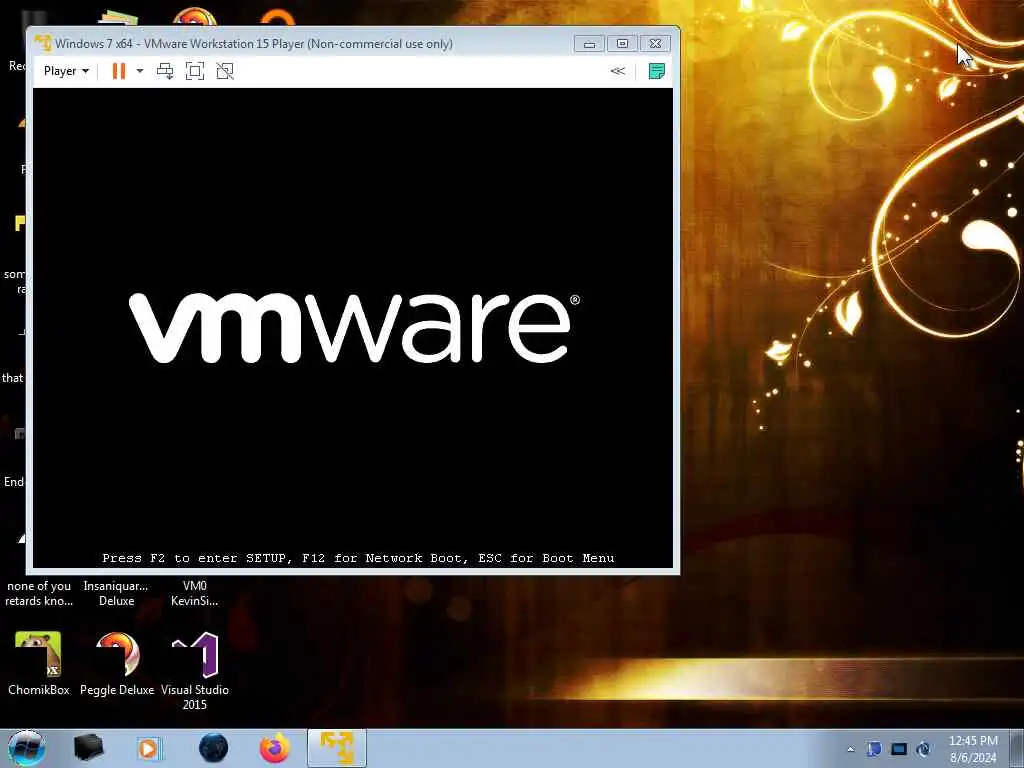Toggle Unity mode icon

coord(225,71)
